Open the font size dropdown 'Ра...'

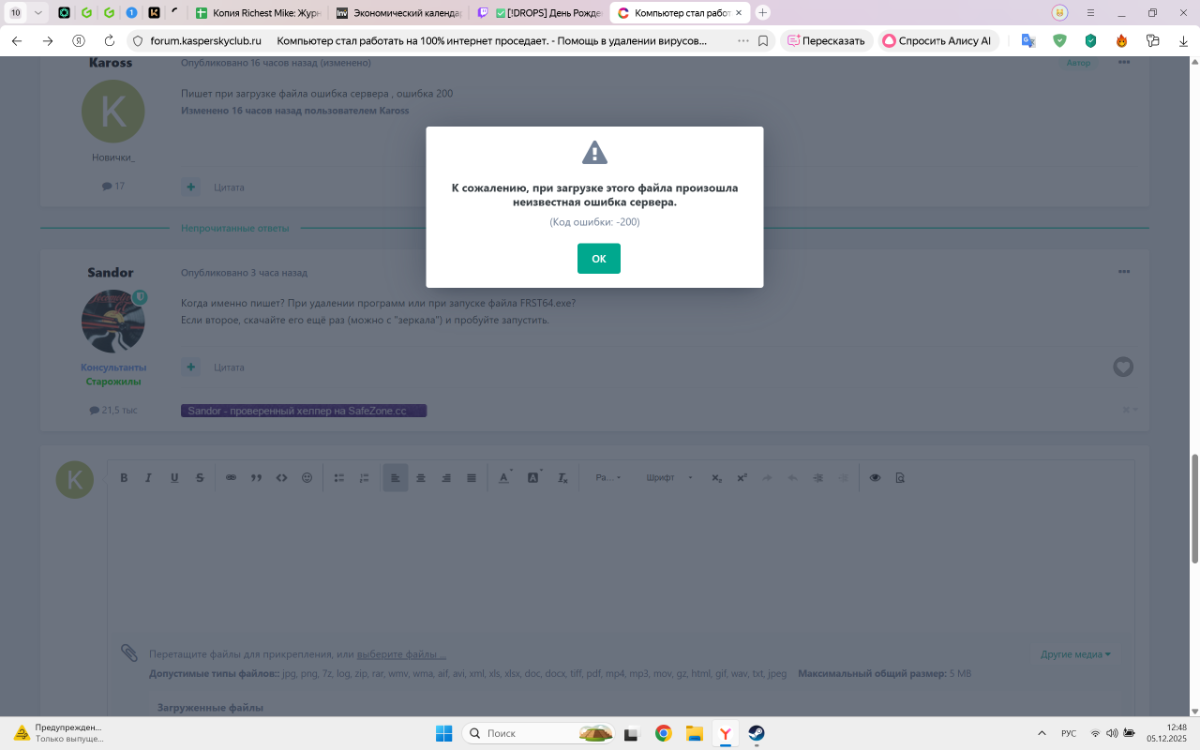click(608, 478)
